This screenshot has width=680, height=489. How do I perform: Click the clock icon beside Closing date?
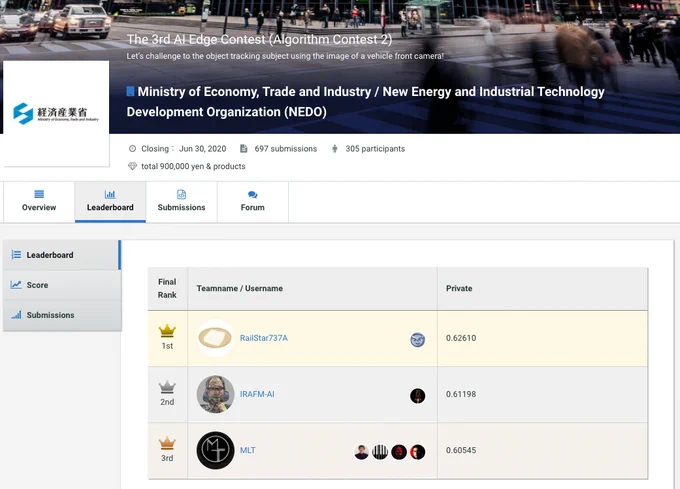click(132, 149)
